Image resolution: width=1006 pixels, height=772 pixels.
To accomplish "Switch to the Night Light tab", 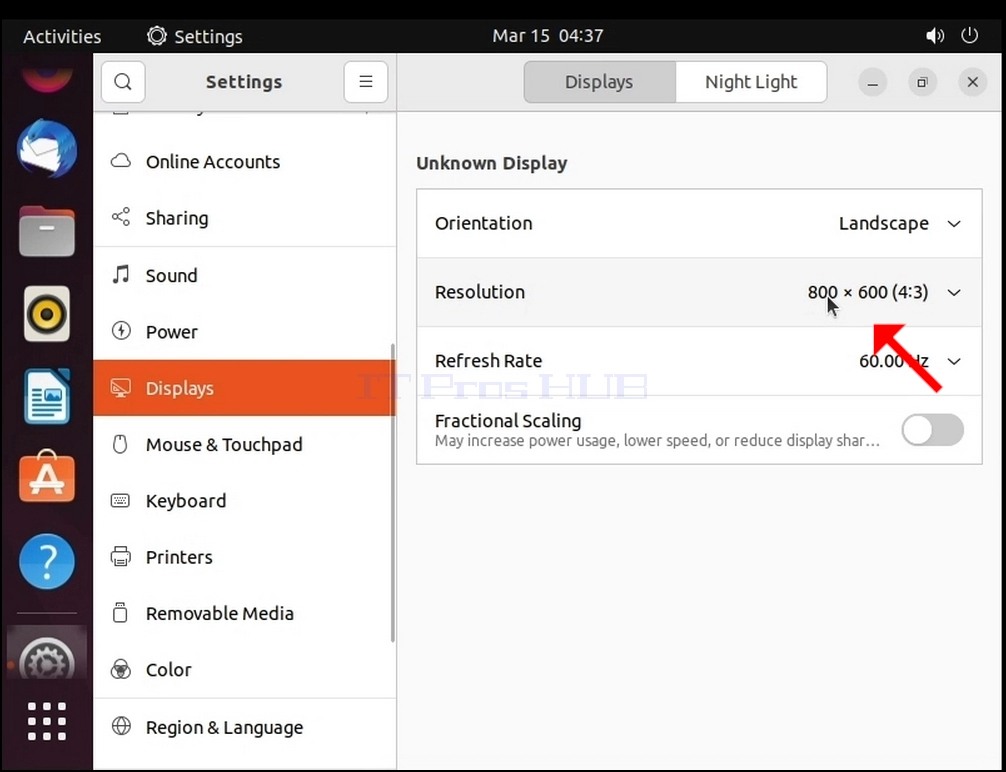I will (x=751, y=82).
